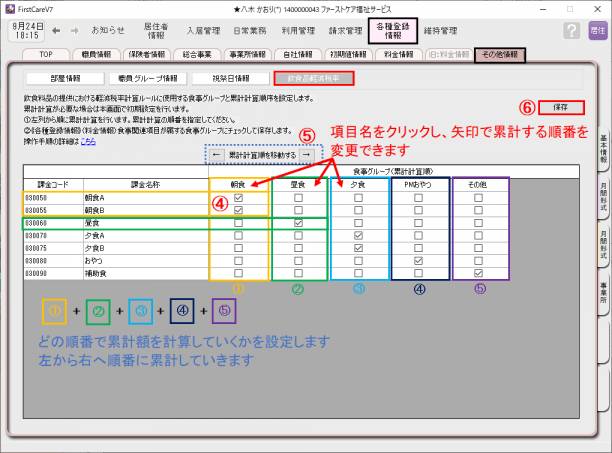Toggle その他 checkbox for 補助食 row
The image size is (612, 453).
[478, 272]
